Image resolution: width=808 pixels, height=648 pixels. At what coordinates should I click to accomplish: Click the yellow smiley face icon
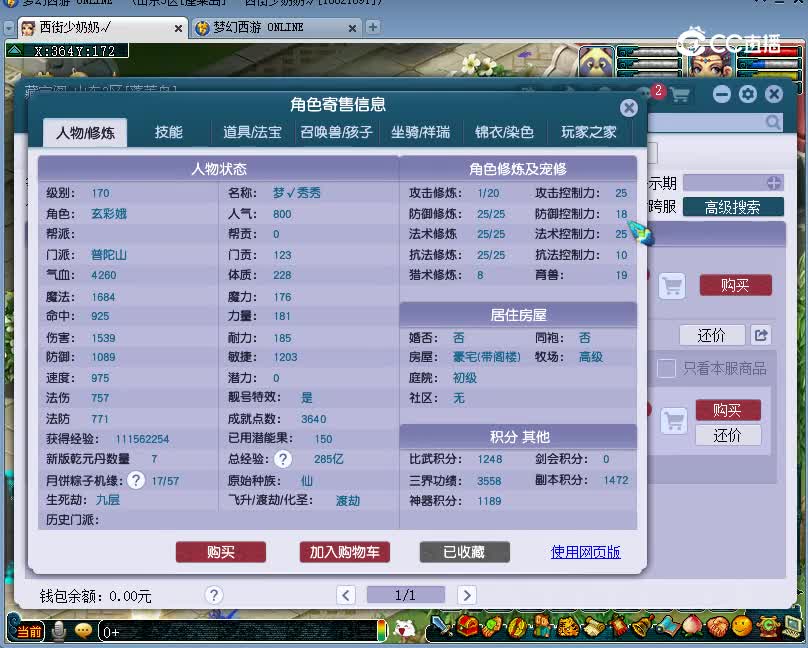point(742,627)
